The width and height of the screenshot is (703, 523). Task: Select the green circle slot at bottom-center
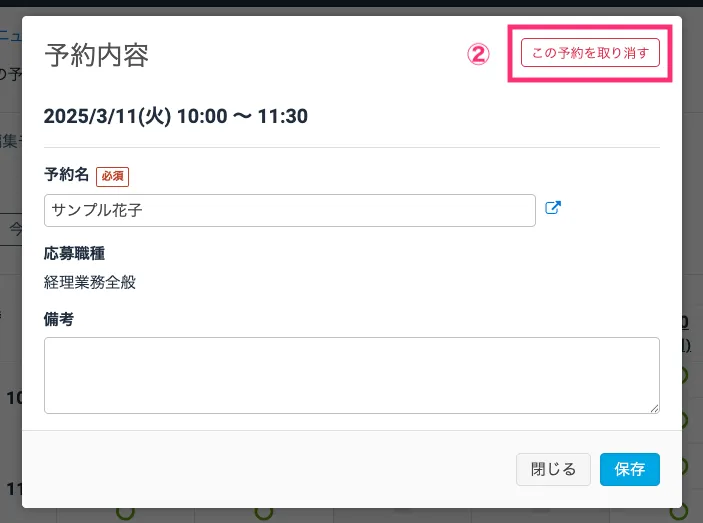coord(264,511)
